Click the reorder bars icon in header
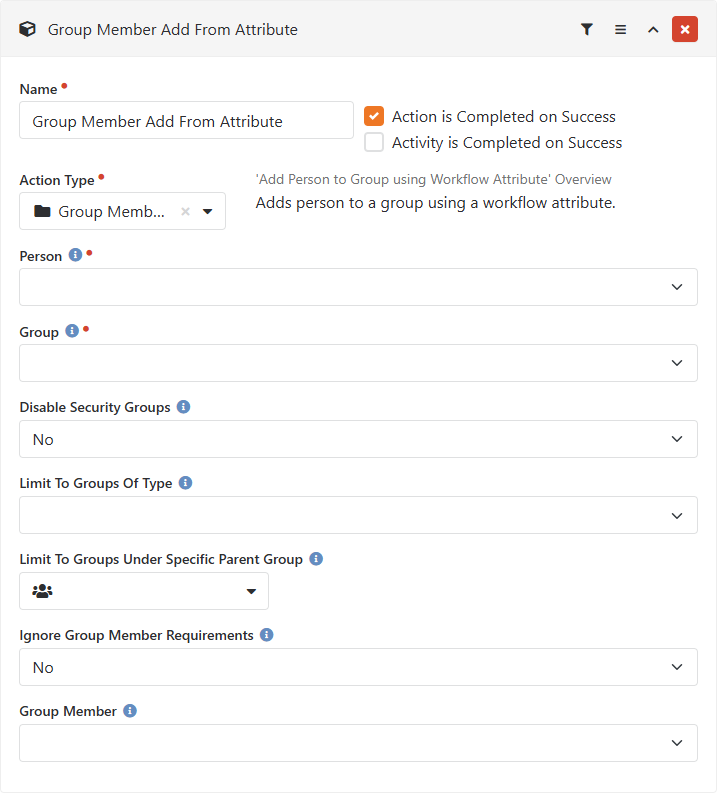Image resolution: width=717 pixels, height=793 pixels. (620, 30)
